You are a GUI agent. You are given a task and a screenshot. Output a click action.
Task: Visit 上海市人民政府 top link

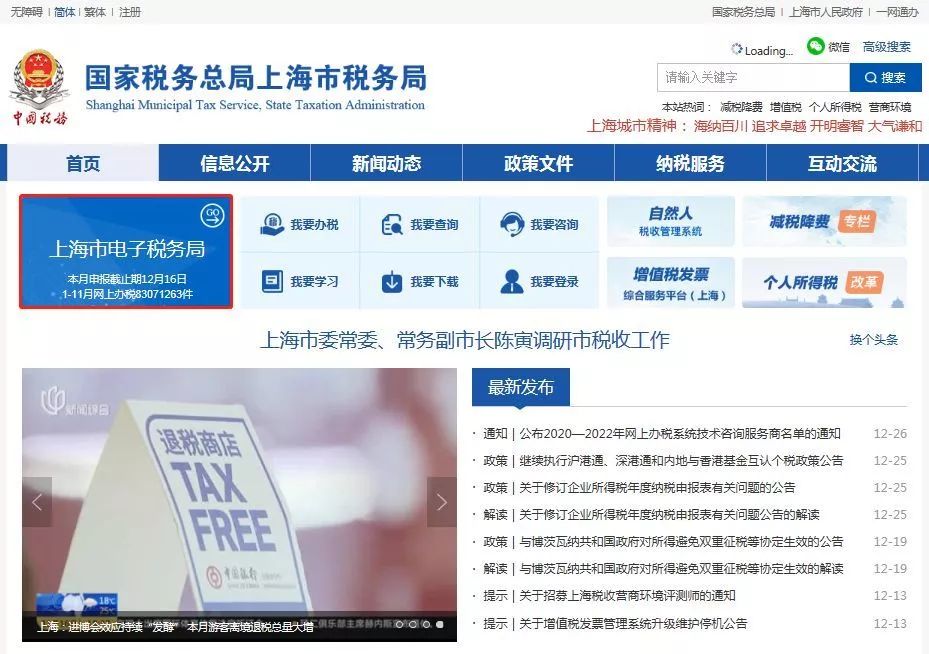826,12
